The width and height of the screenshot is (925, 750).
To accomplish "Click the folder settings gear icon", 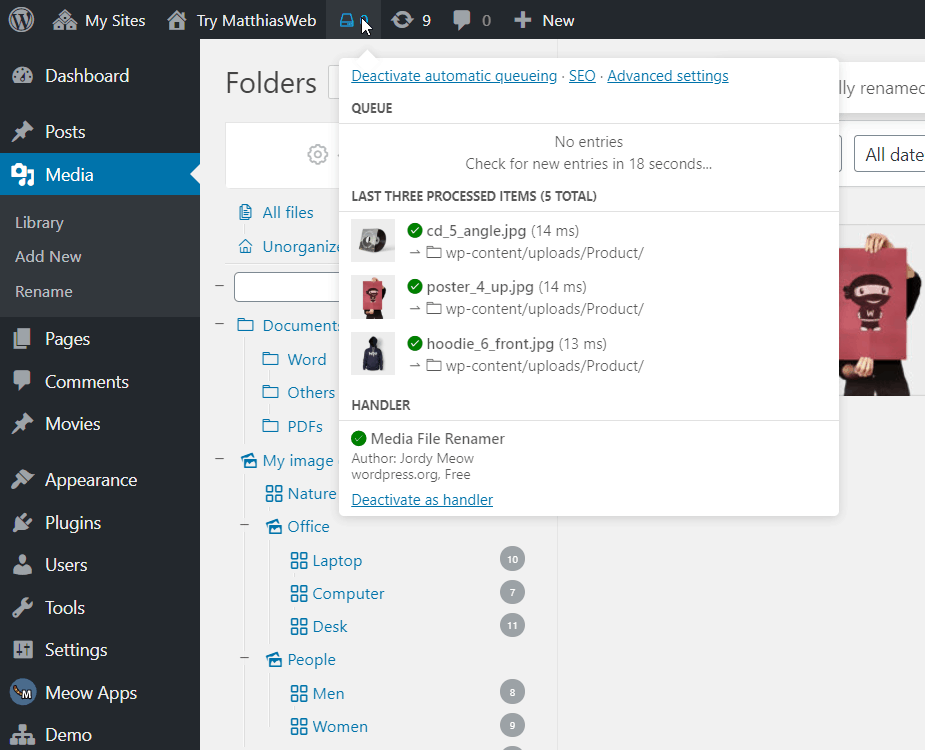I will (x=318, y=154).
